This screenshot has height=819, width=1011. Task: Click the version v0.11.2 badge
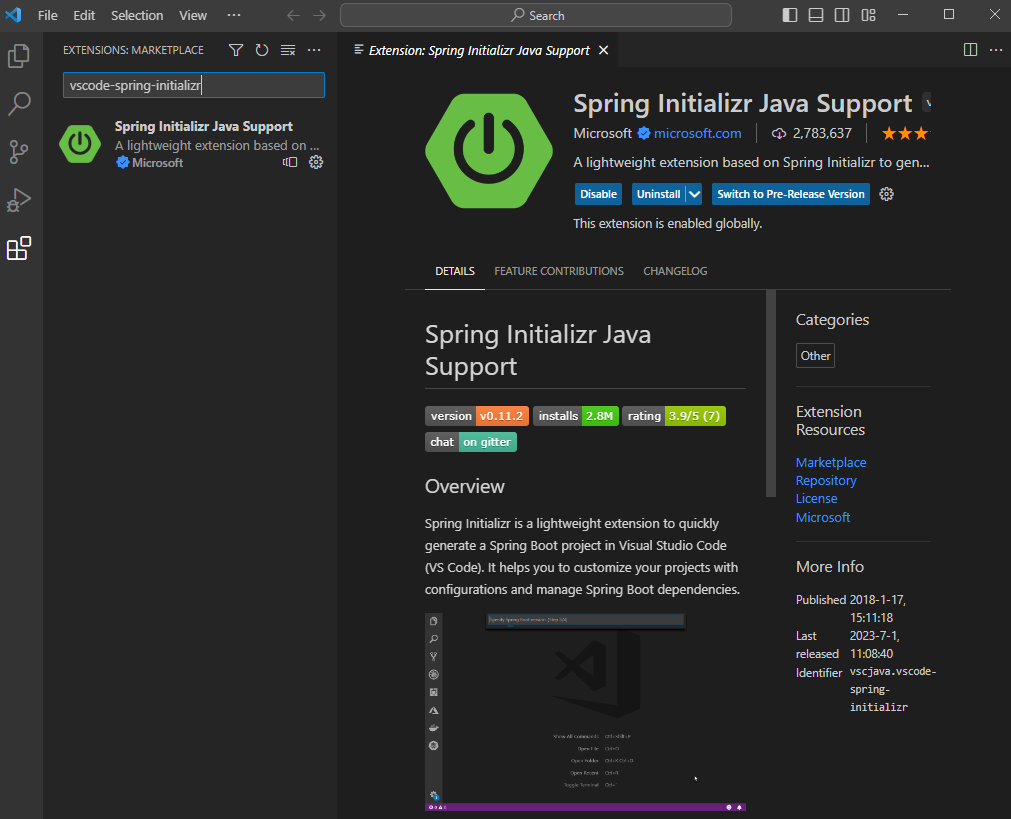[x=477, y=416]
